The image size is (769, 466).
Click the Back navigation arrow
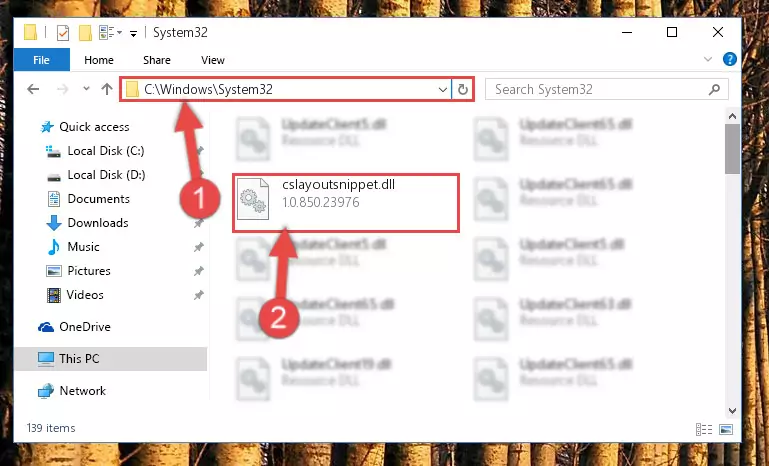(33, 89)
